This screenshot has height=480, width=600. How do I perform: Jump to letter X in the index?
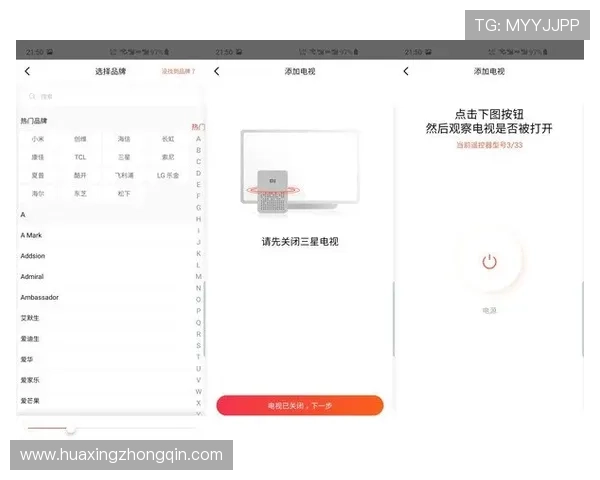click(x=198, y=403)
